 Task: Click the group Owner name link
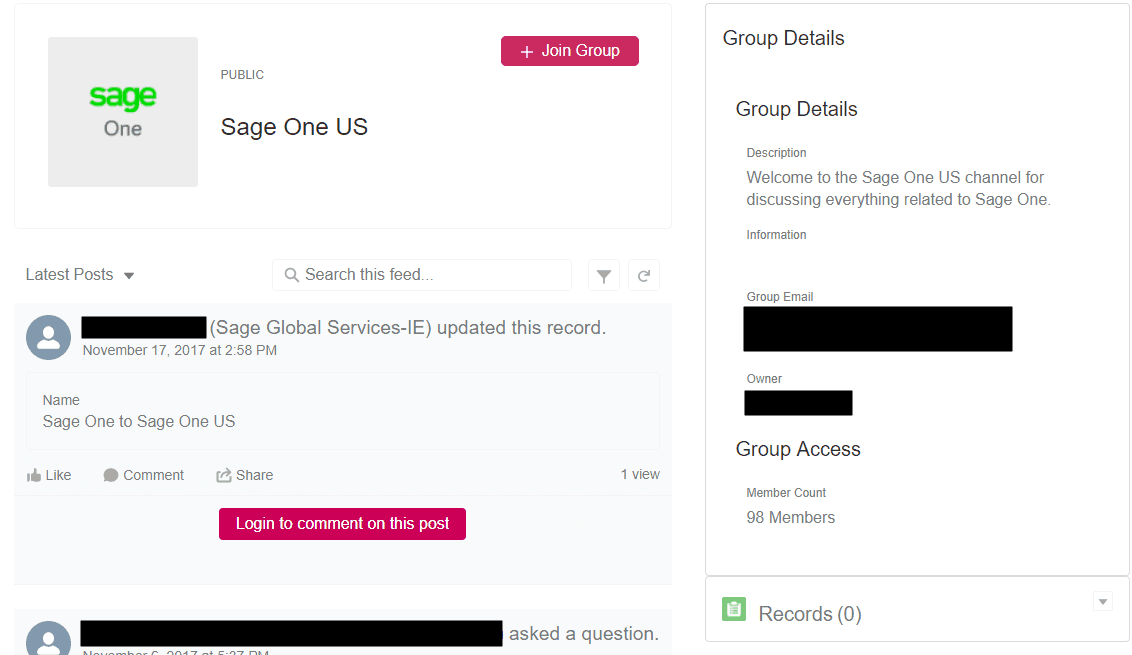point(798,403)
